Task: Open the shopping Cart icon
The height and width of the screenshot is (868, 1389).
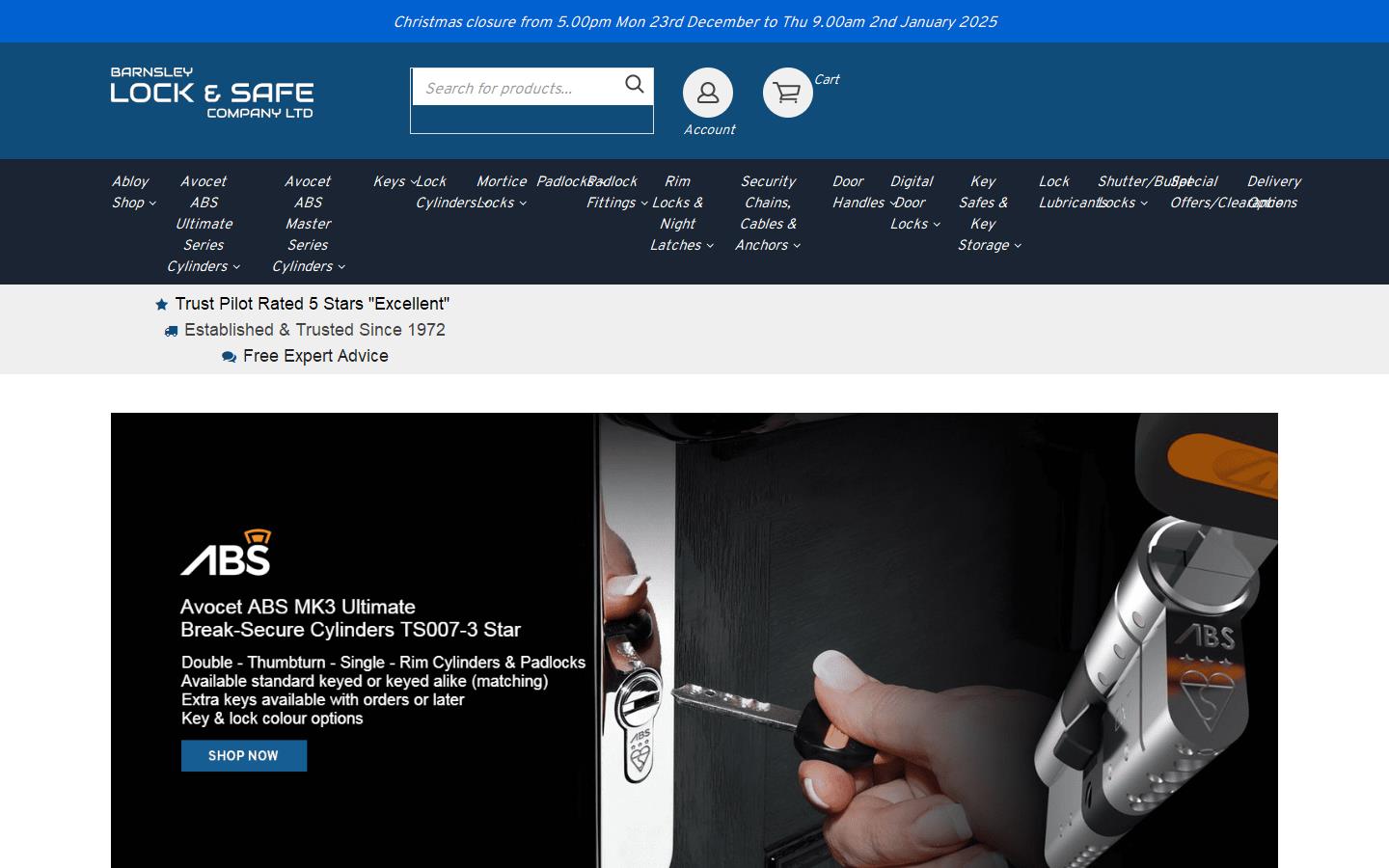Action: pos(787,93)
